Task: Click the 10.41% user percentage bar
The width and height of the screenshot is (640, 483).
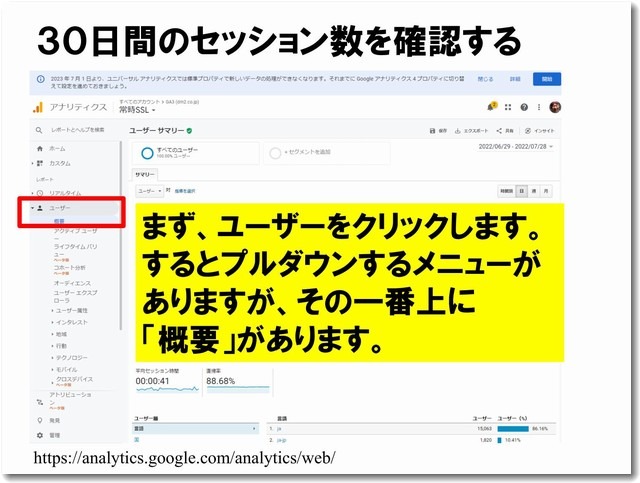Action: click(500, 440)
